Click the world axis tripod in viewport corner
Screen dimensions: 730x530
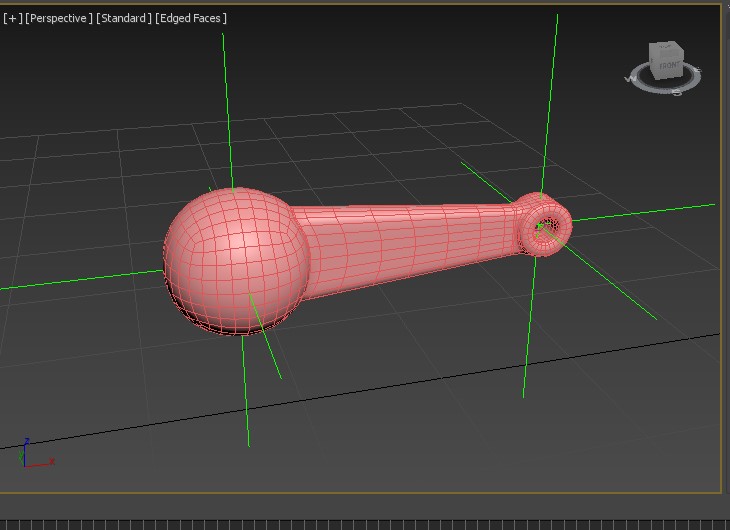click(28, 456)
